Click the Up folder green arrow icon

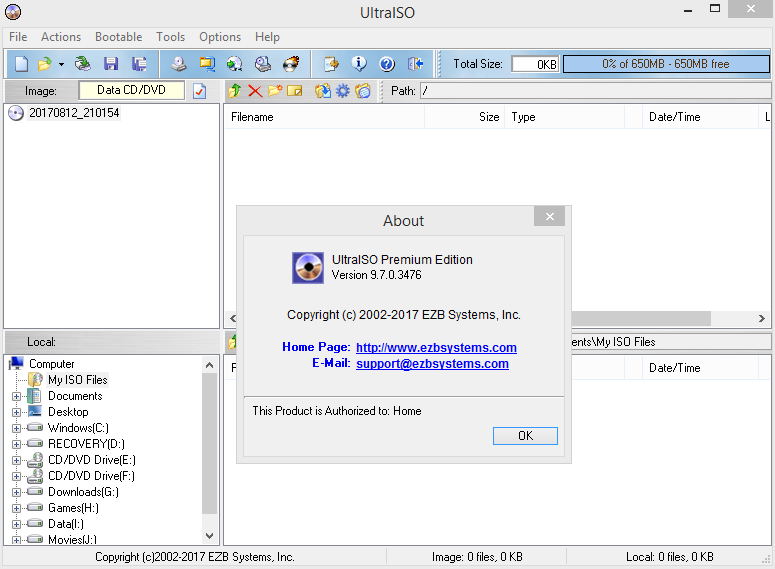click(x=235, y=90)
